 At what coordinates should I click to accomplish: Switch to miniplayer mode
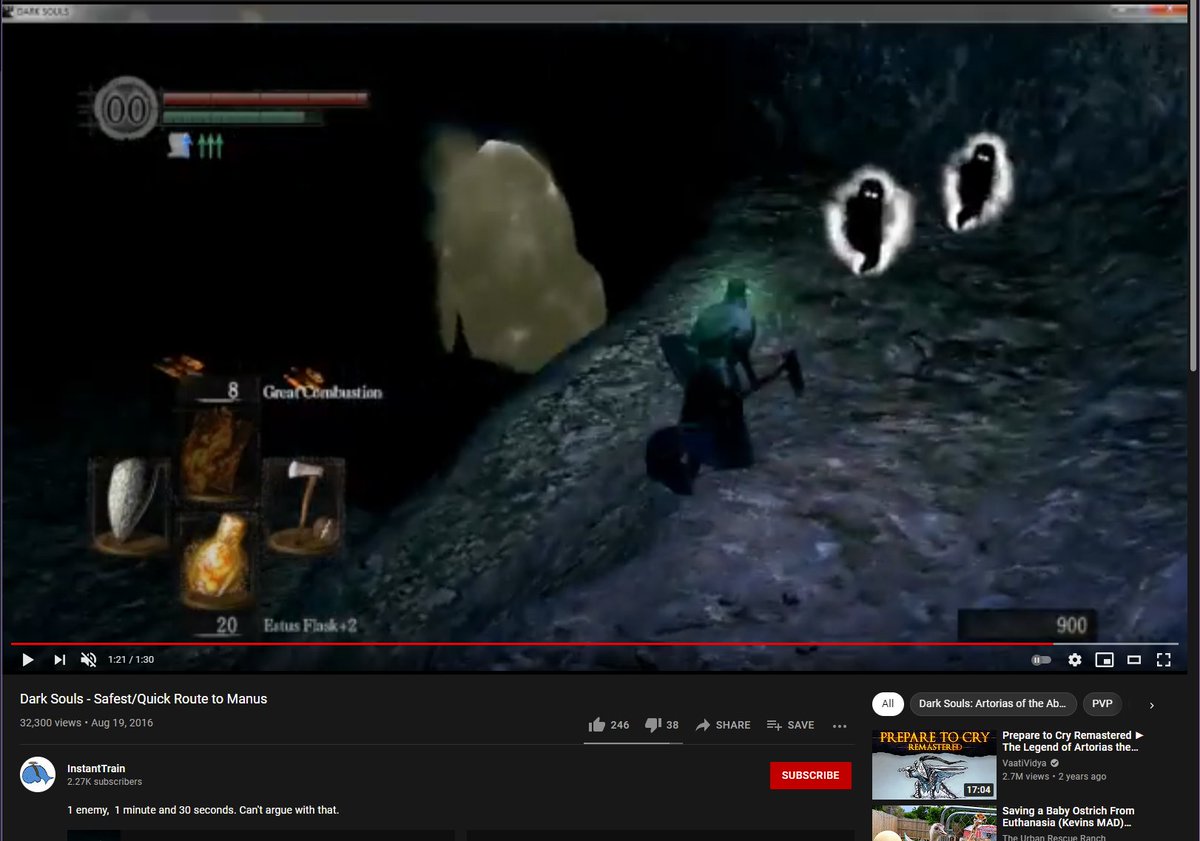click(x=1104, y=660)
